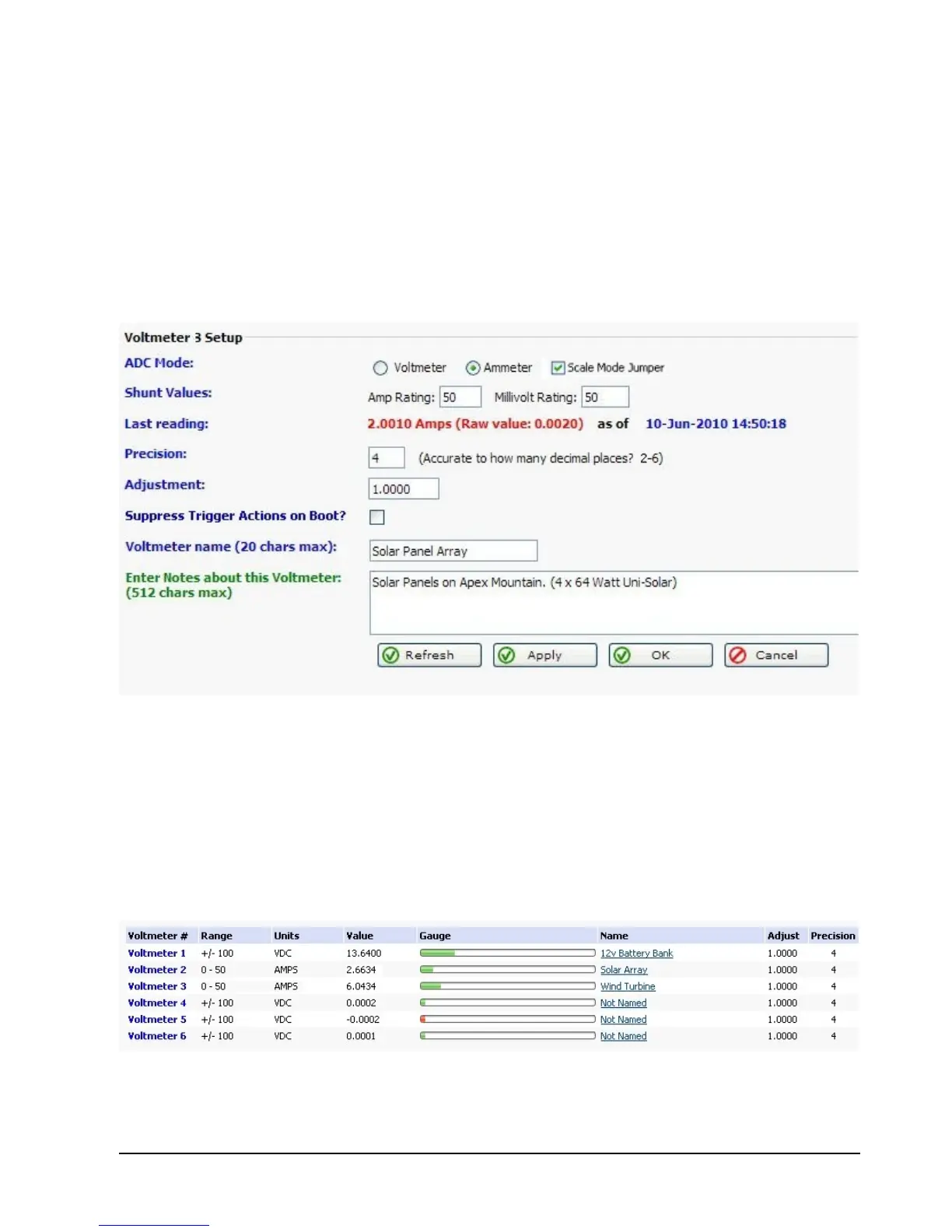
Task: Click the Voltmeter 1 gauge bar
Action: coord(508,953)
